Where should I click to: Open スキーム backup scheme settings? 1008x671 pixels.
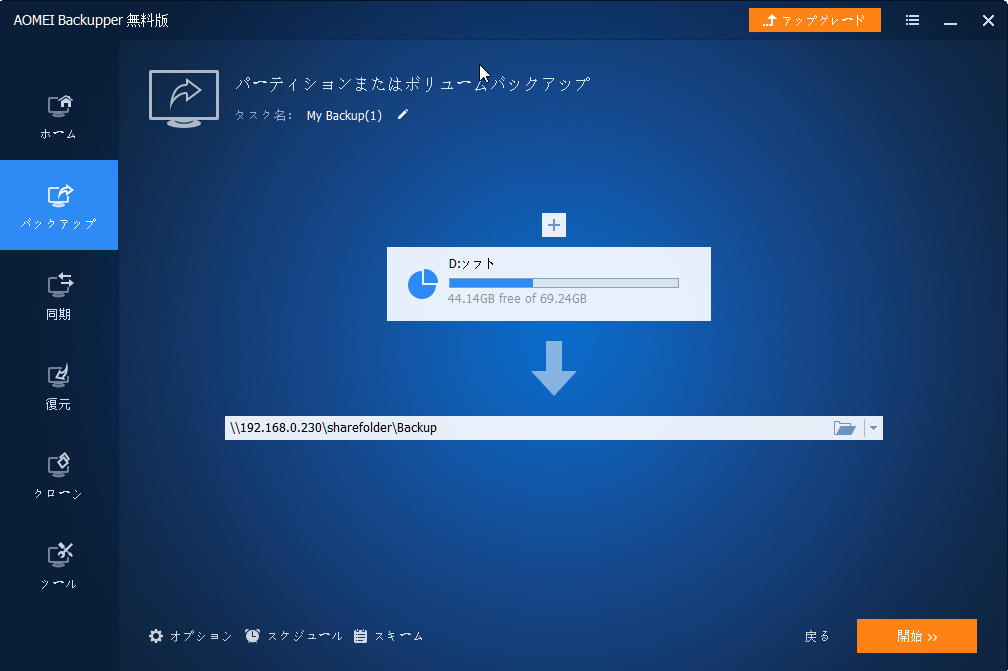coord(388,636)
